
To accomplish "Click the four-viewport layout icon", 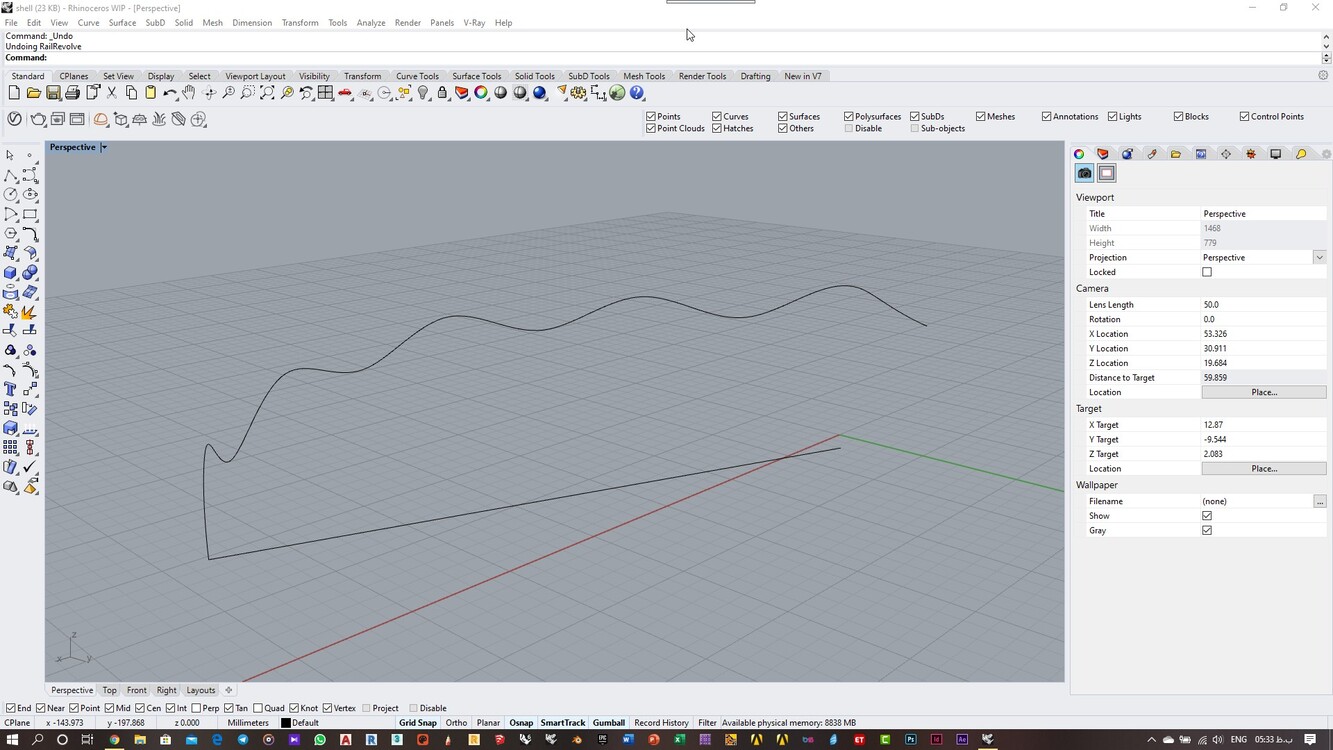I will click(x=326, y=93).
